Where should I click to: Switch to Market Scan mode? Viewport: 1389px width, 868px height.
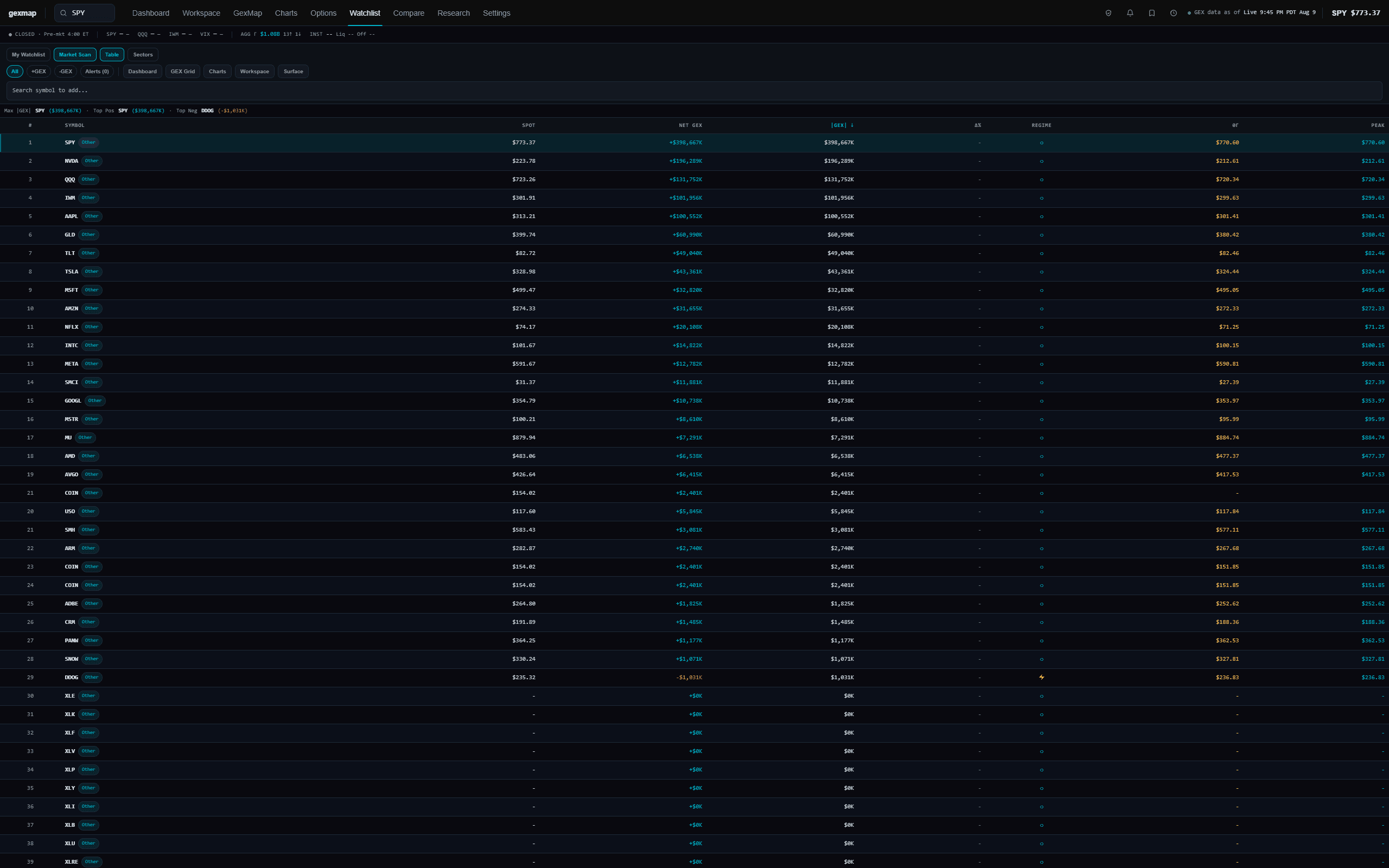(x=75, y=55)
